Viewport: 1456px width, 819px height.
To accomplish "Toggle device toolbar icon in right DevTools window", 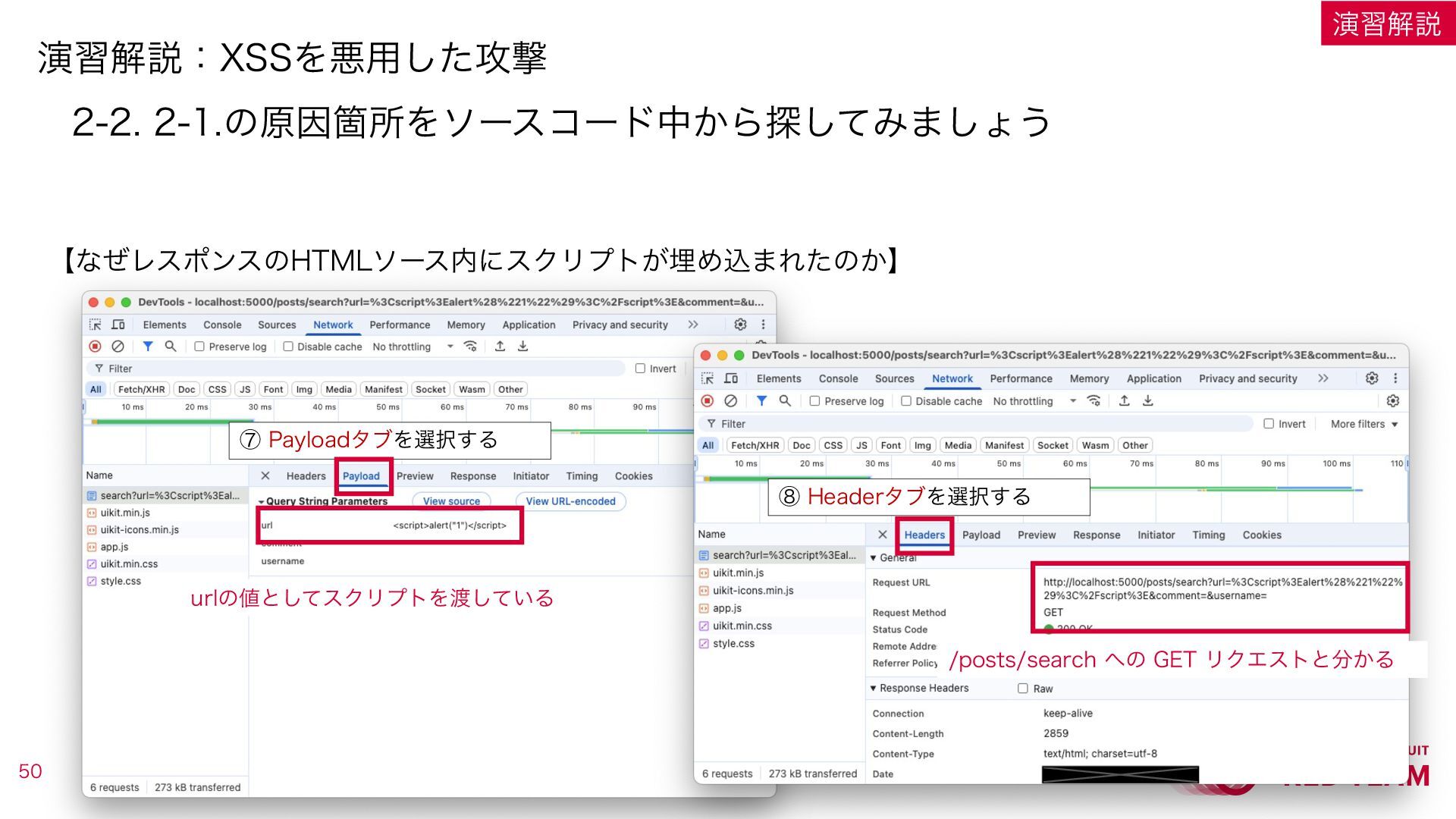I will [731, 378].
